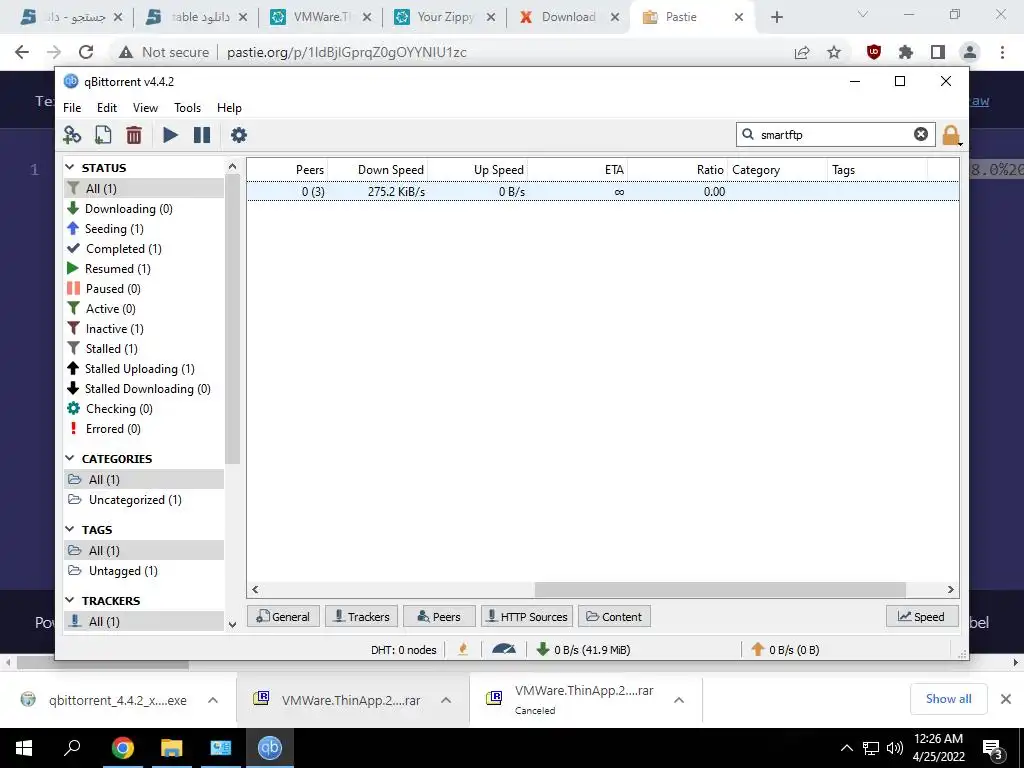Filter by Checking (0) status
The image size is (1024, 768).
click(x=110, y=409)
